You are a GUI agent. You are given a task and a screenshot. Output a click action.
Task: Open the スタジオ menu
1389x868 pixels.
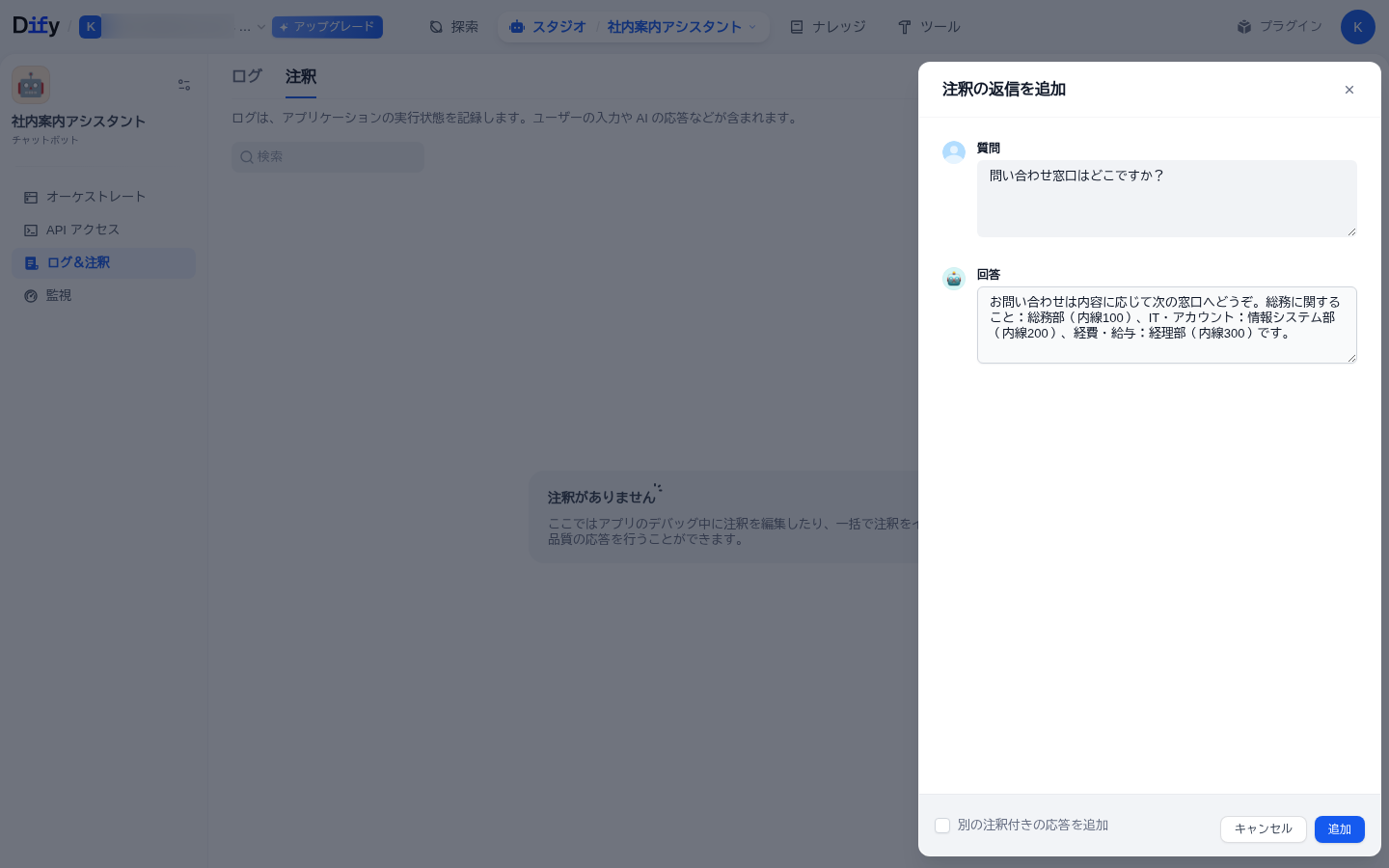[x=548, y=27]
